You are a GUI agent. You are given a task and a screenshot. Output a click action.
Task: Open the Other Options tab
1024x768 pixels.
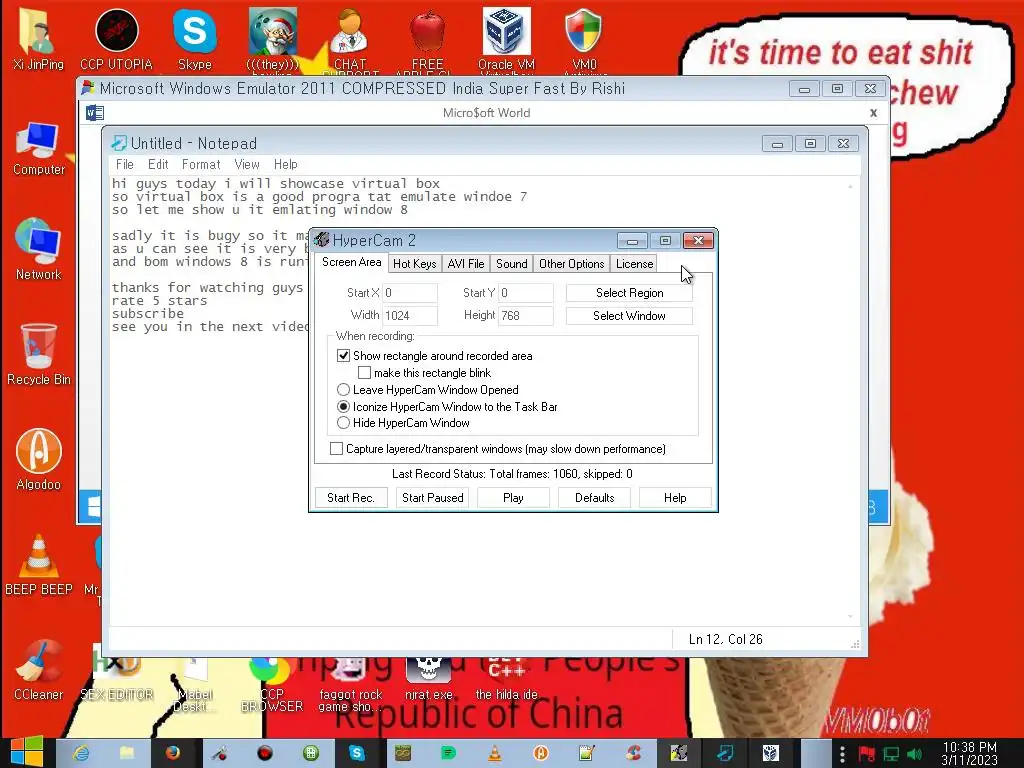pyautogui.click(x=571, y=264)
